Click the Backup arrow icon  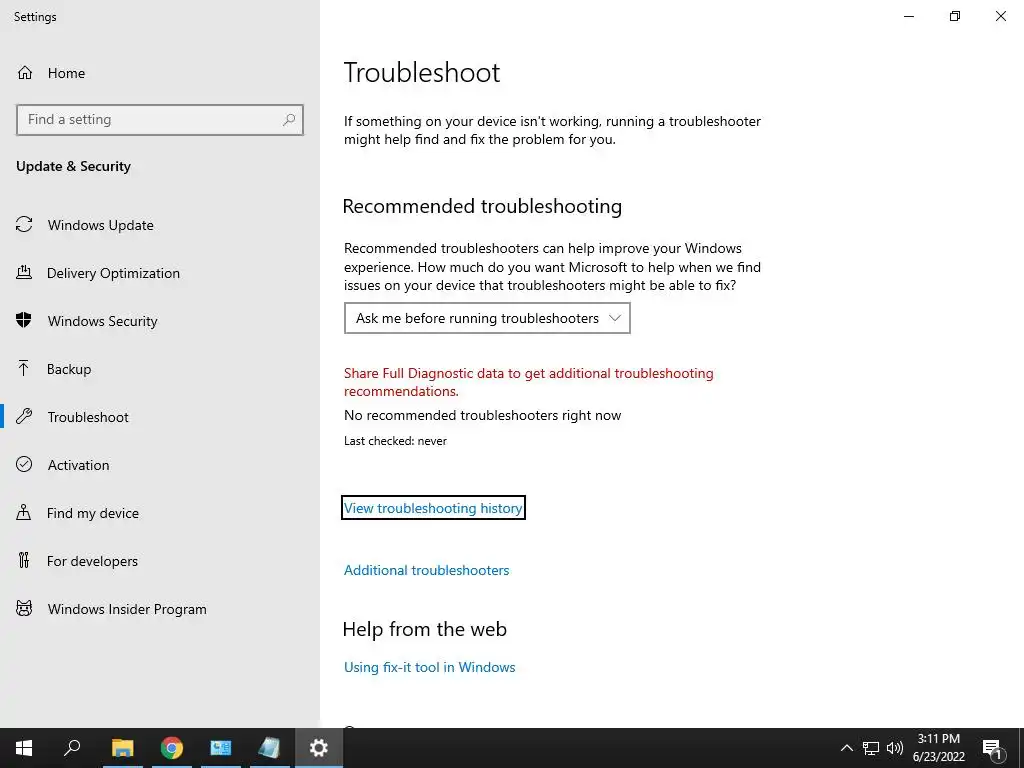[x=24, y=369]
